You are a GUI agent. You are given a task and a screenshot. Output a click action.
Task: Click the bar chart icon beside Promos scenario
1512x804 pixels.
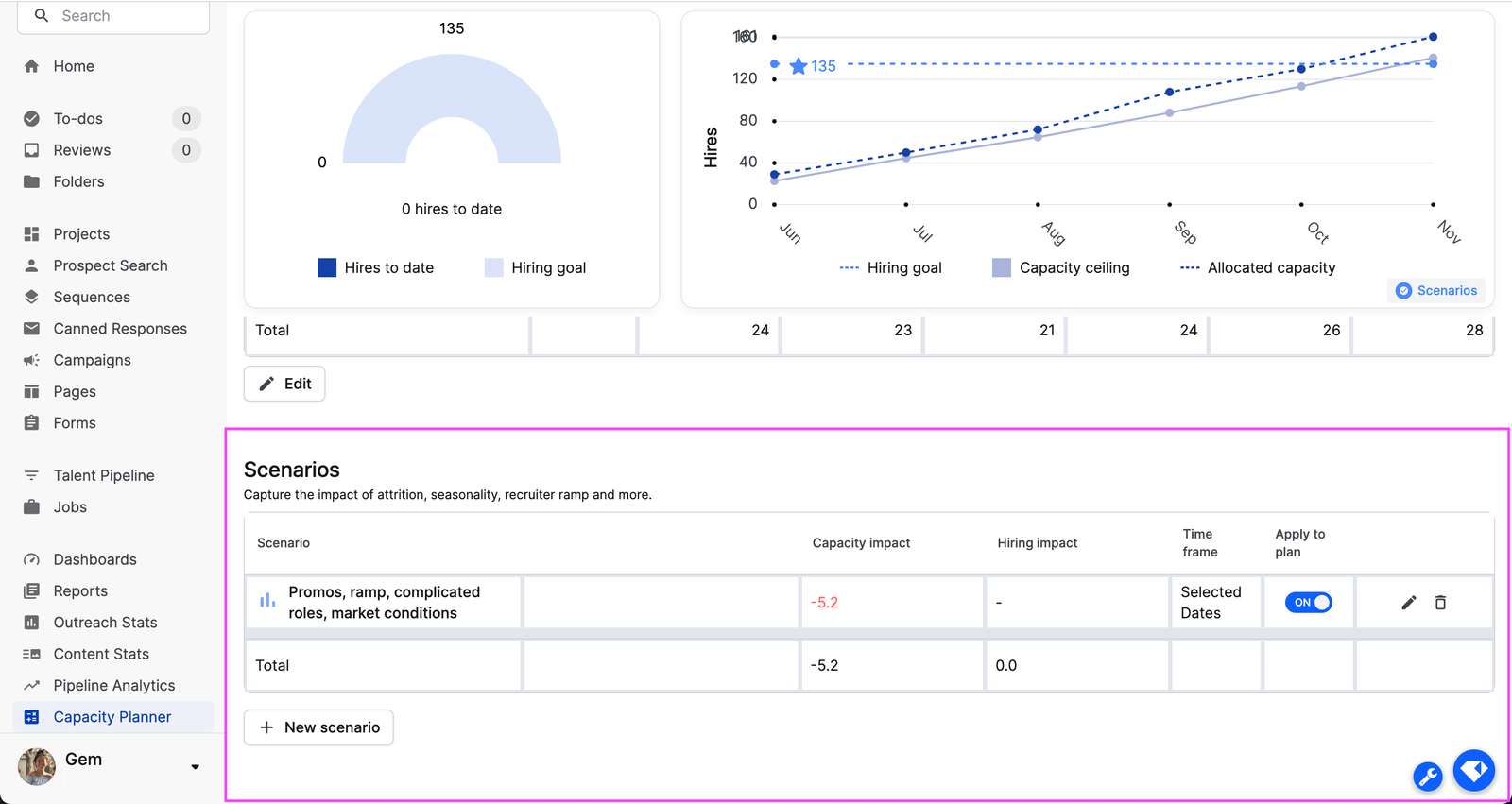tap(267, 601)
